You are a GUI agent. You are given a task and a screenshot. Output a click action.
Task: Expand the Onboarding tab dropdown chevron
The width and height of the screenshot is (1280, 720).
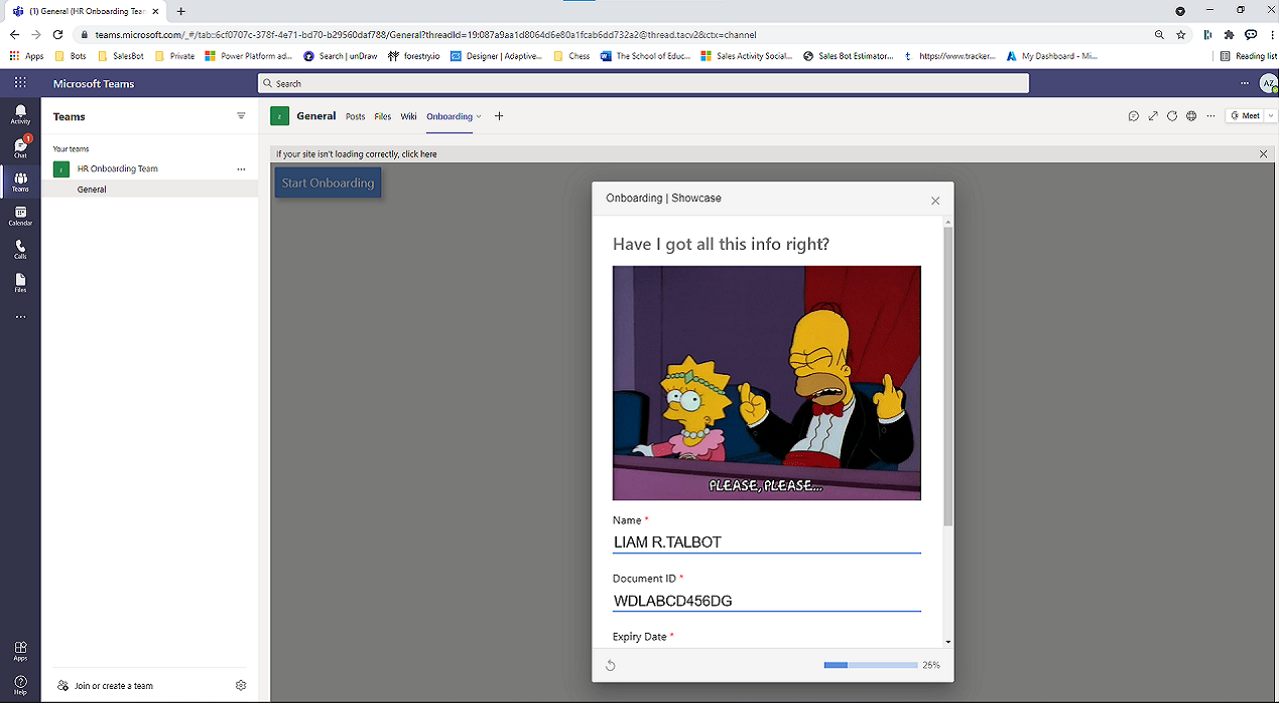click(479, 117)
